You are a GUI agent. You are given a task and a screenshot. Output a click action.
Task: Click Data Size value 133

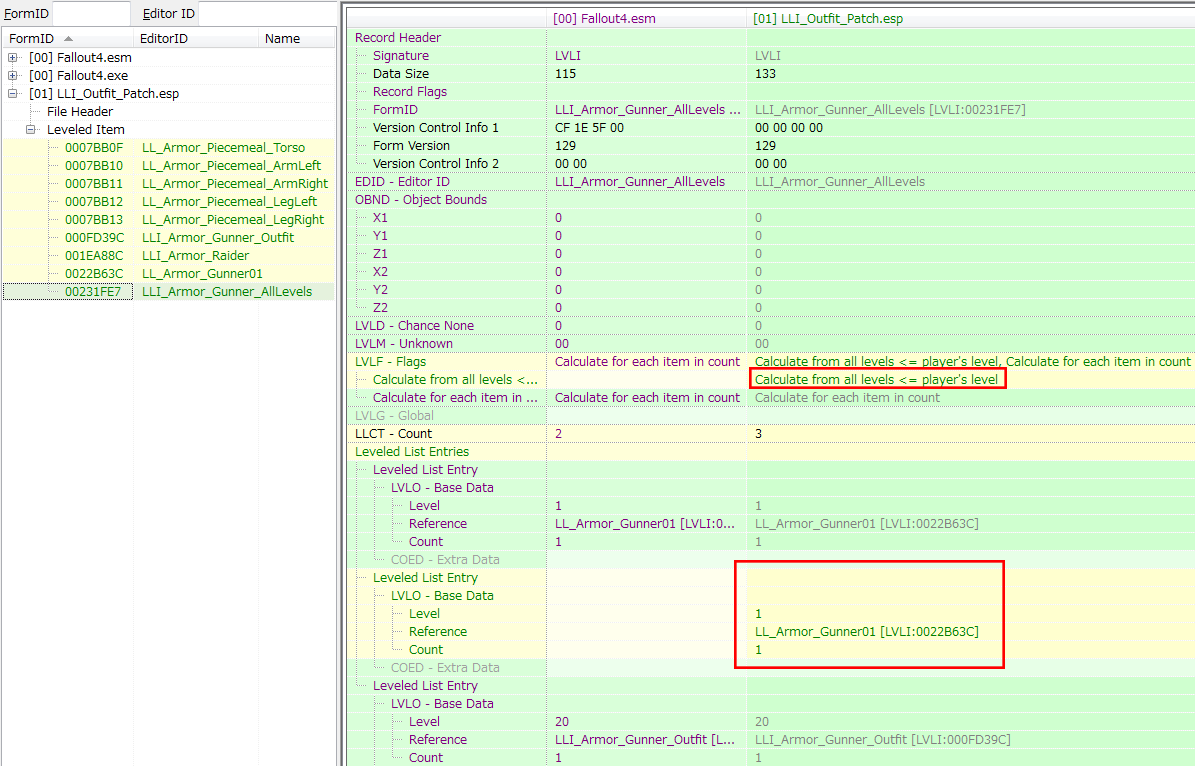[765, 74]
